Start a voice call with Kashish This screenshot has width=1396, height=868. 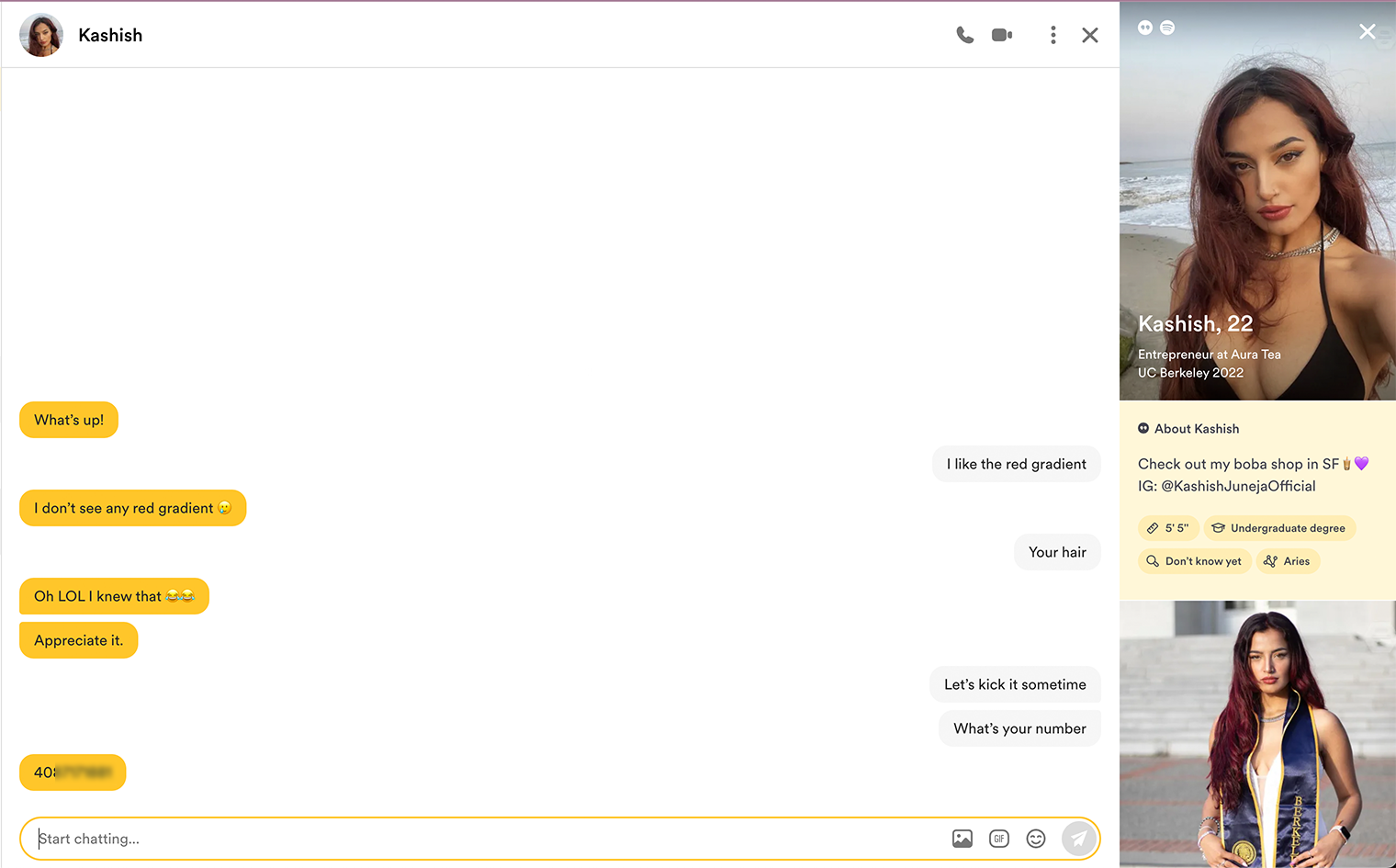coord(964,35)
